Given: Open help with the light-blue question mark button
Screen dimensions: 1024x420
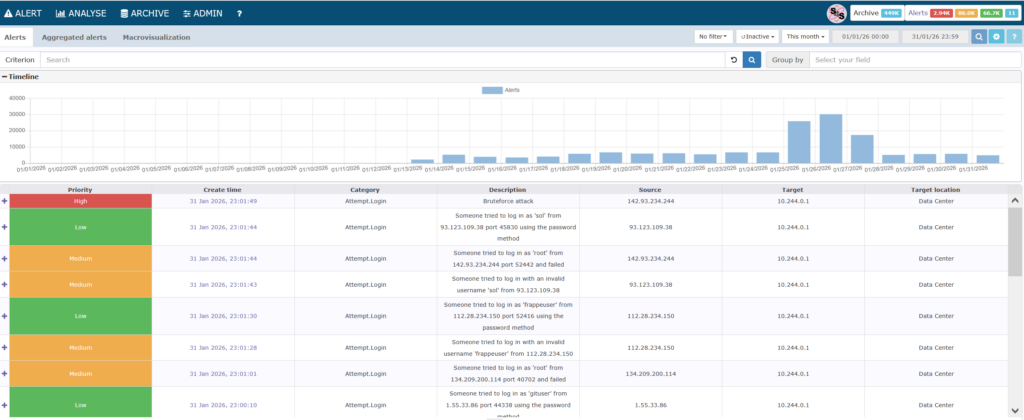Looking at the screenshot, I should (x=1013, y=37).
